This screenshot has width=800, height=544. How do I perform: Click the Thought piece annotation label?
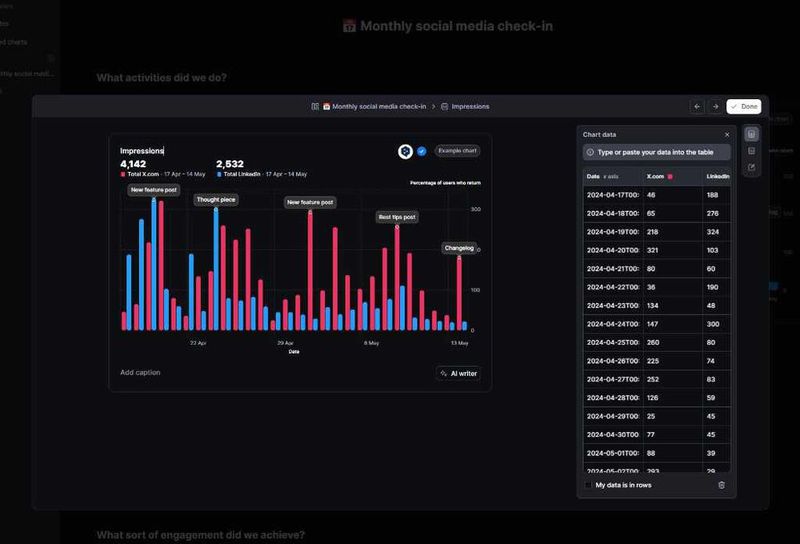click(x=215, y=200)
